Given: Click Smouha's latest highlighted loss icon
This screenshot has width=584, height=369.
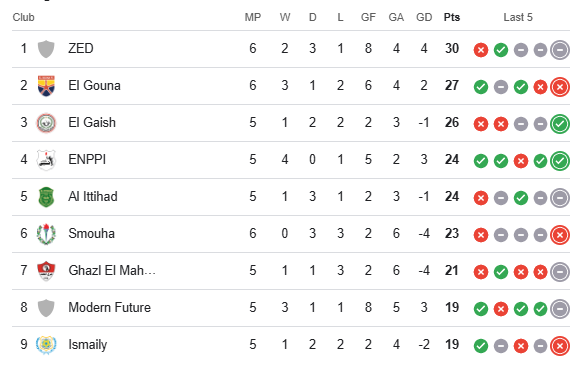Looking at the screenshot, I should tap(560, 235).
